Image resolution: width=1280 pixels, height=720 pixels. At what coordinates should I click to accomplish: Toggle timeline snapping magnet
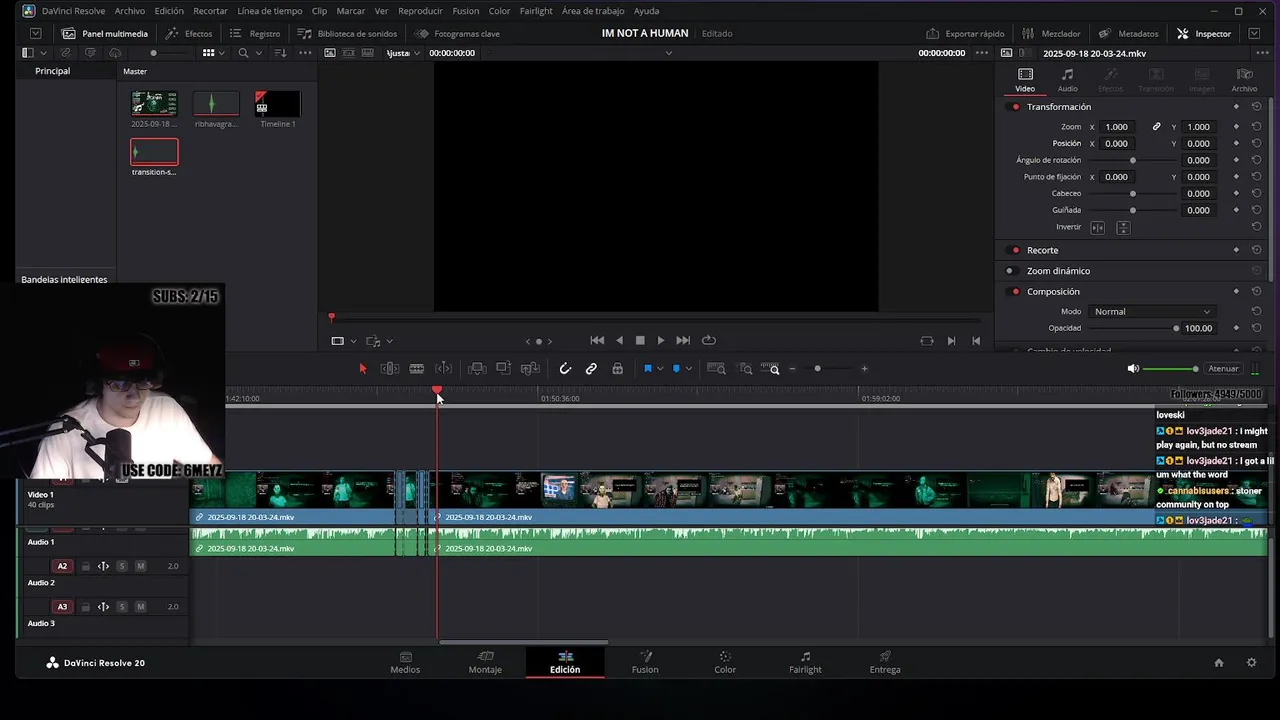coord(565,369)
